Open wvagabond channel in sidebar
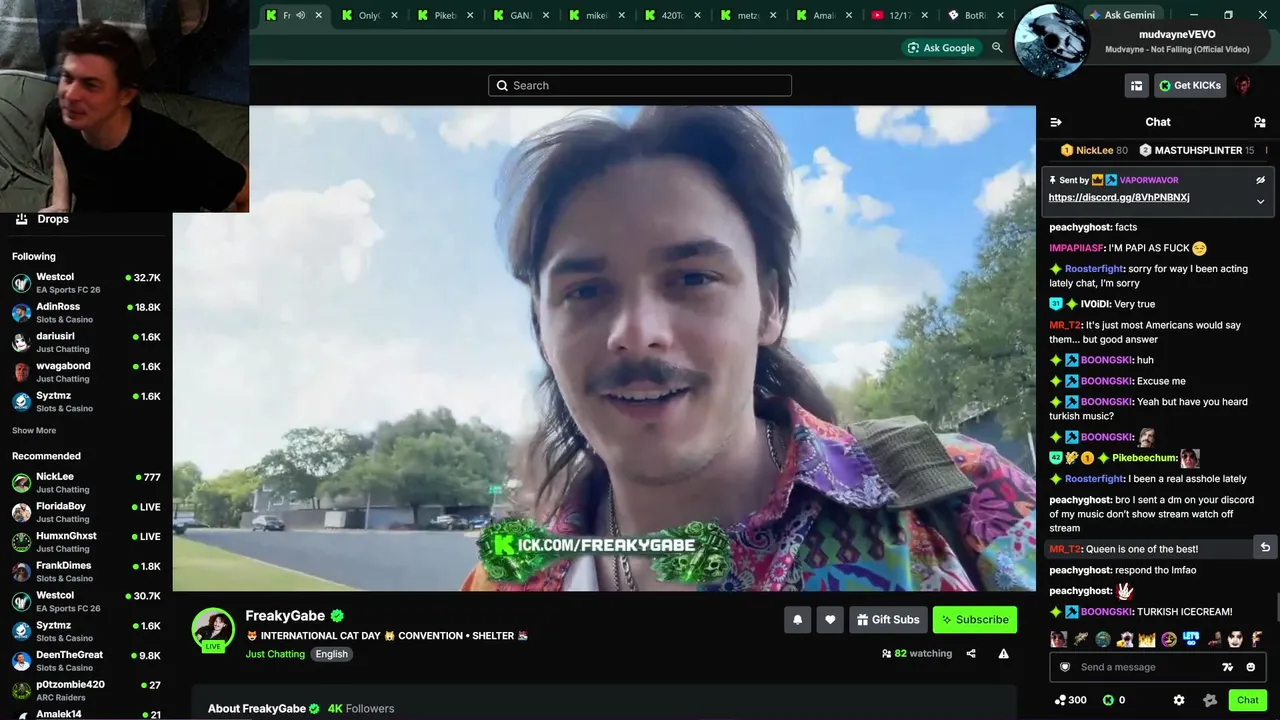1280x720 pixels. (x=86, y=372)
